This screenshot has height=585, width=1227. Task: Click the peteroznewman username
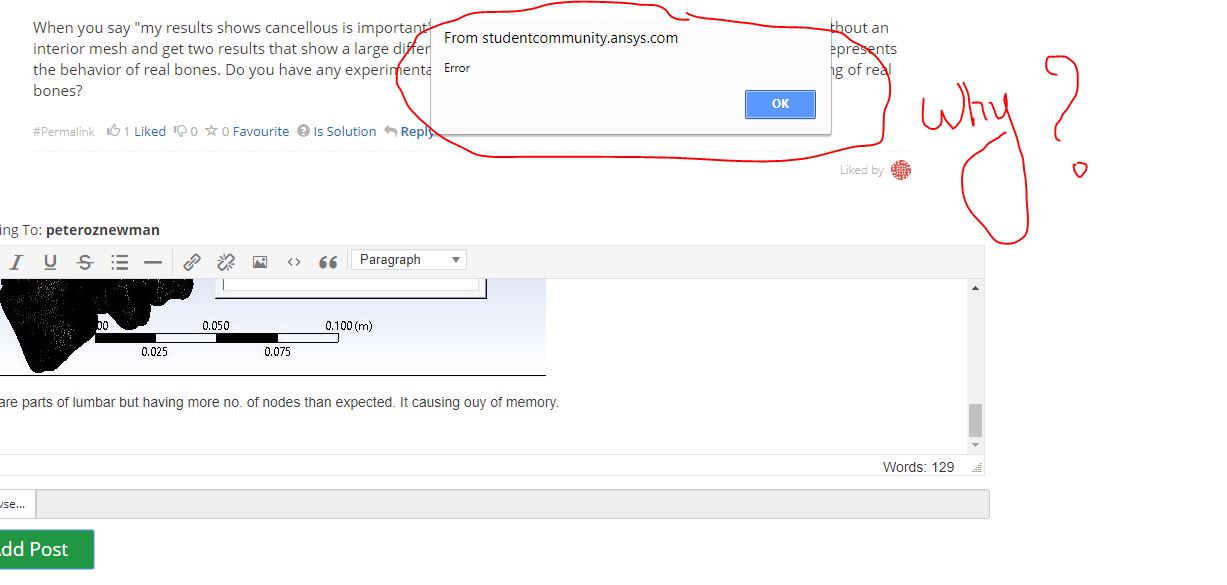[x=102, y=230]
